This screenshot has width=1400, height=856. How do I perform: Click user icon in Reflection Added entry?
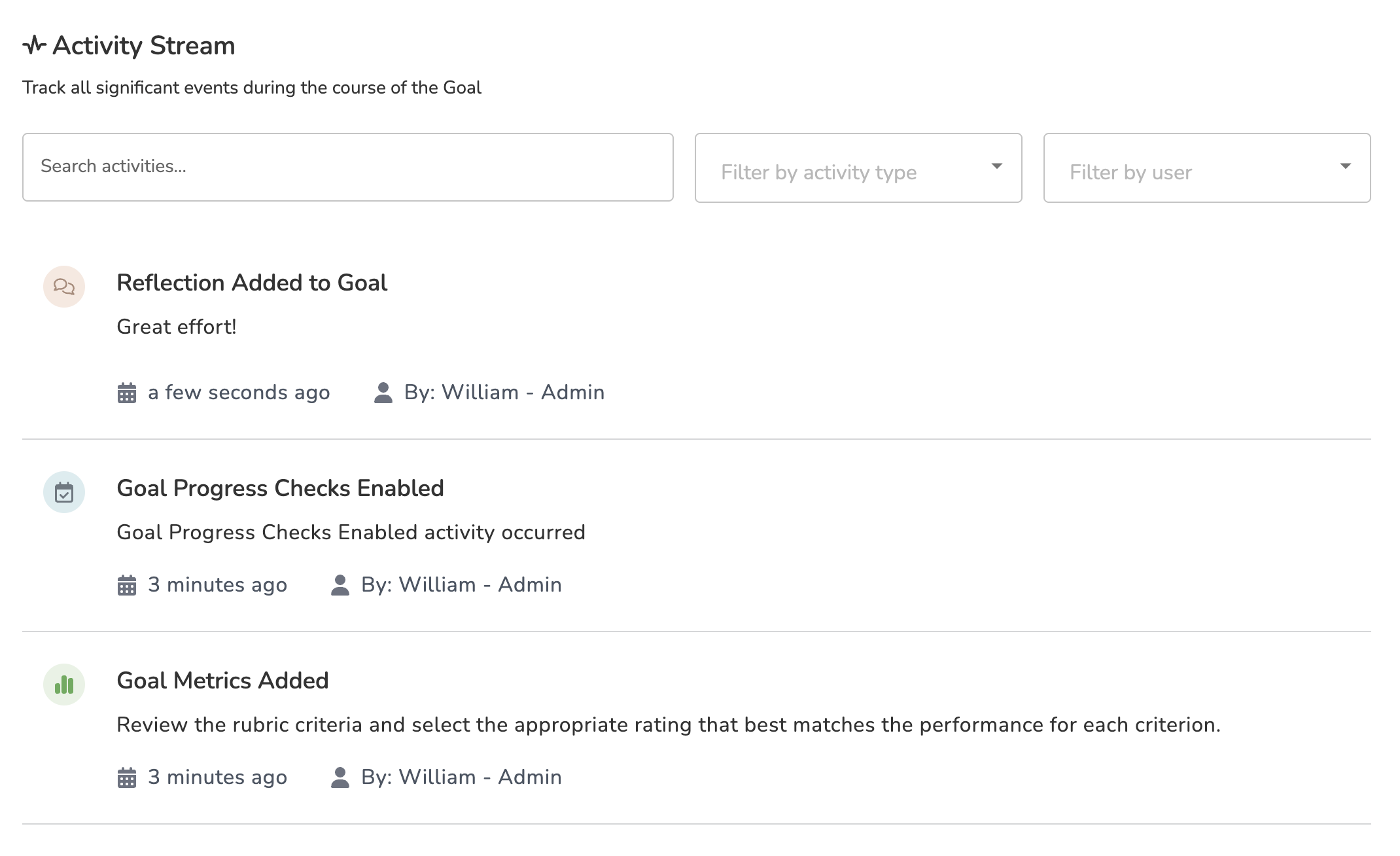383,393
